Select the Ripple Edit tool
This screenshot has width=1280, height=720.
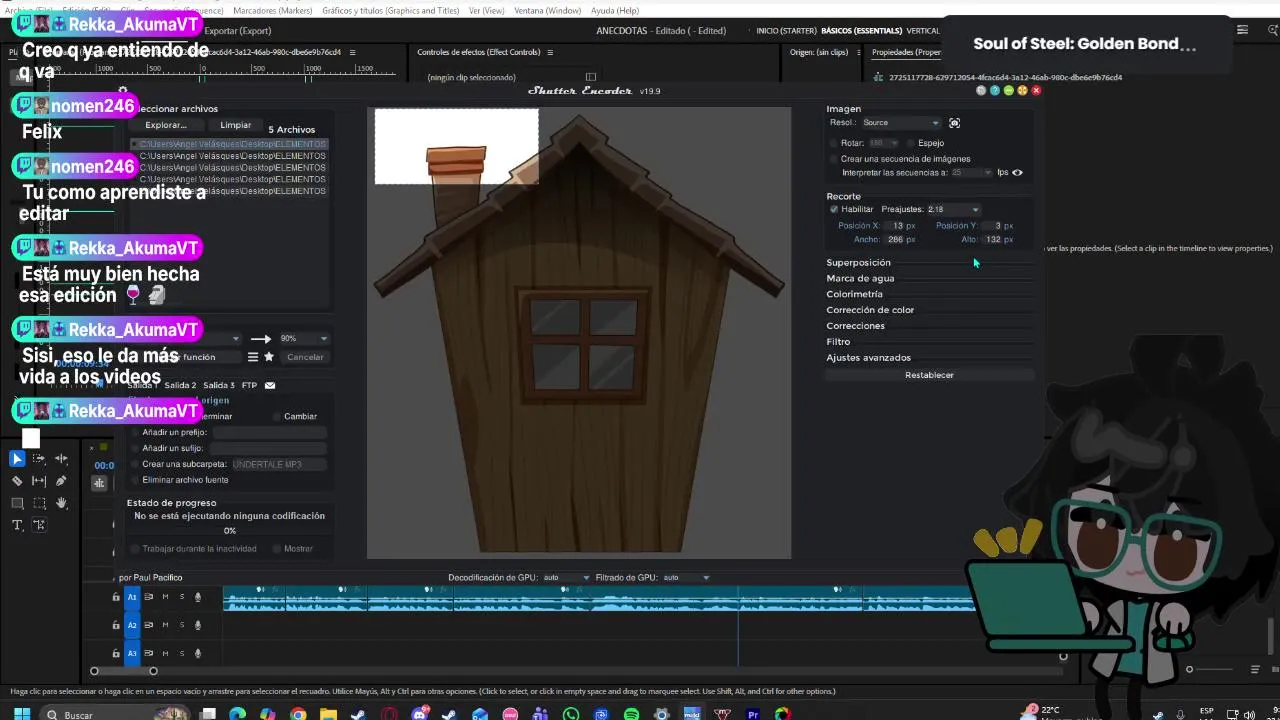coord(61,459)
